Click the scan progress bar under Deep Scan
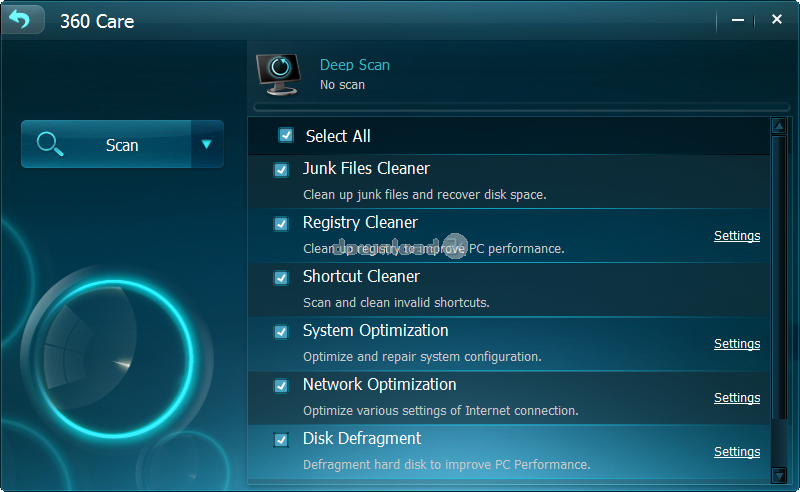The width and height of the screenshot is (800, 492). coord(521,107)
